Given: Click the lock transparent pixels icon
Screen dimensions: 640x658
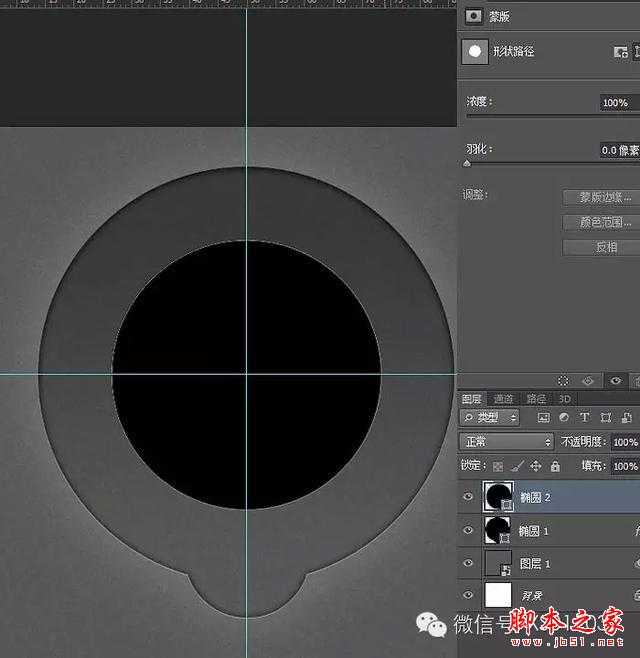Looking at the screenshot, I should pyautogui.click(x=499, y=466).
